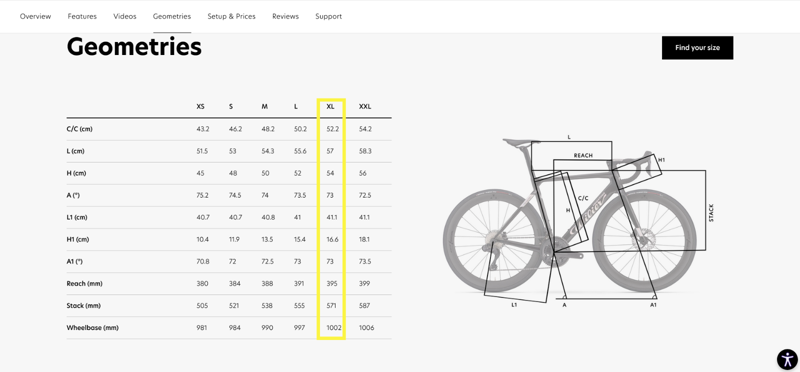Click the 1006 wheelbase value
The height and width of the screenshot is (372, 800).
click(x=366, y=328)
